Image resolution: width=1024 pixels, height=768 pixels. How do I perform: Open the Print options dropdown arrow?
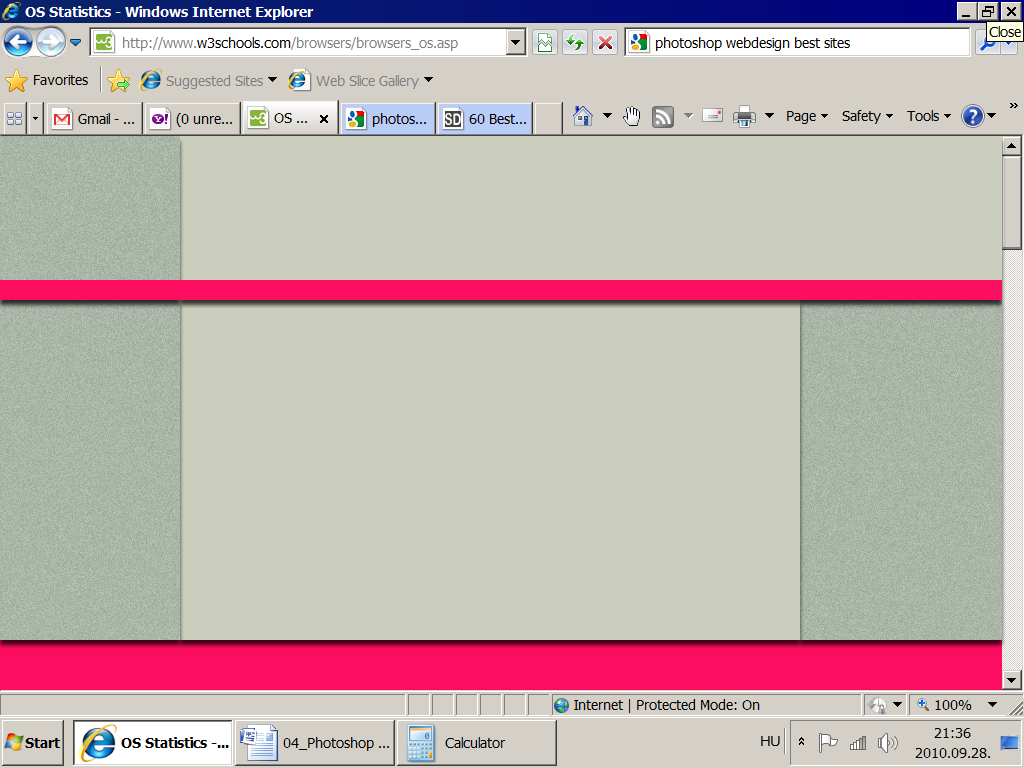click(x=769, y=116)
